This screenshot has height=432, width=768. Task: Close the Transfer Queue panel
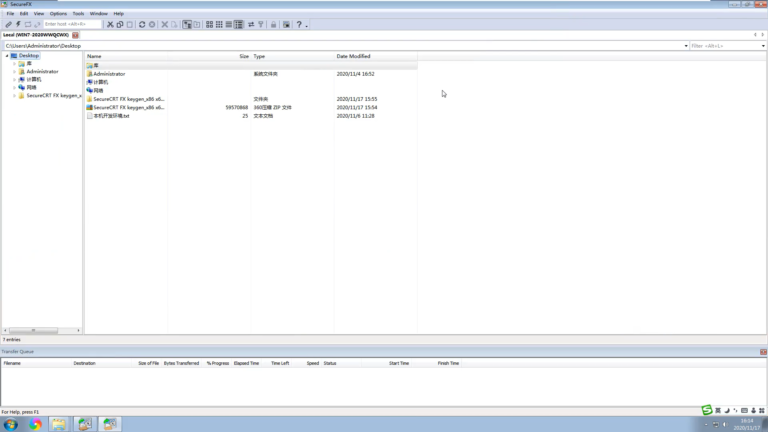(x=763, y=352)
